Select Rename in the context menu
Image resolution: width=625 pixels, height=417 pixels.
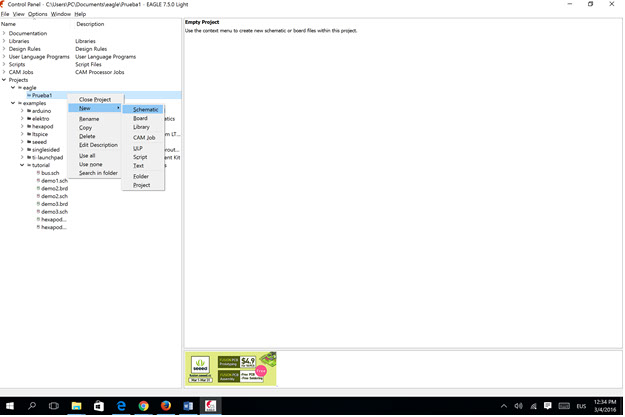pyautogui.click(x=95, y=119)
